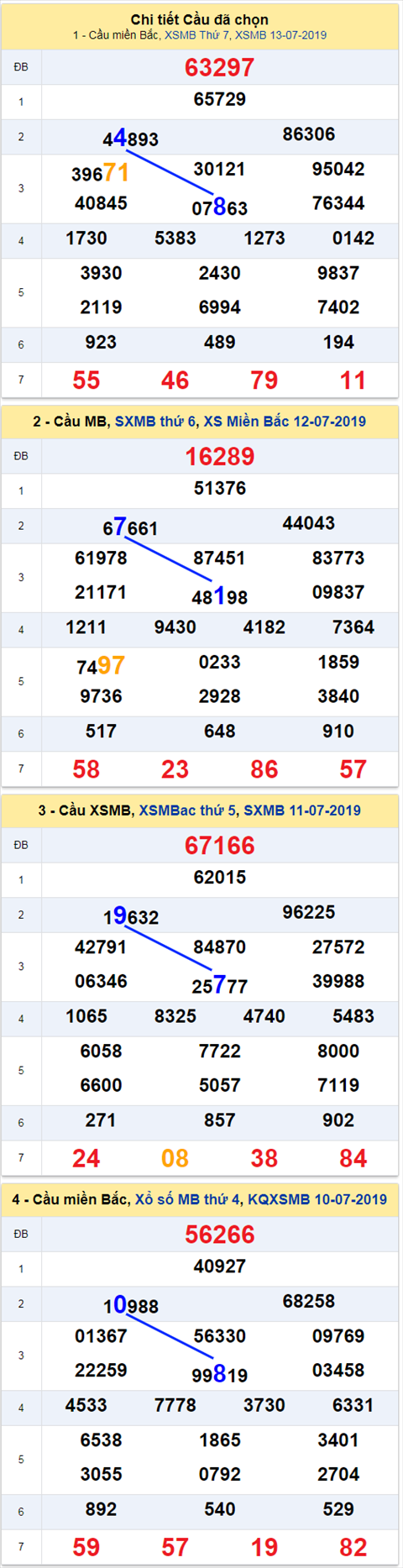Click special prize number 16289
The height and width of the screenshot is (1568, 403).
[220, 456]
